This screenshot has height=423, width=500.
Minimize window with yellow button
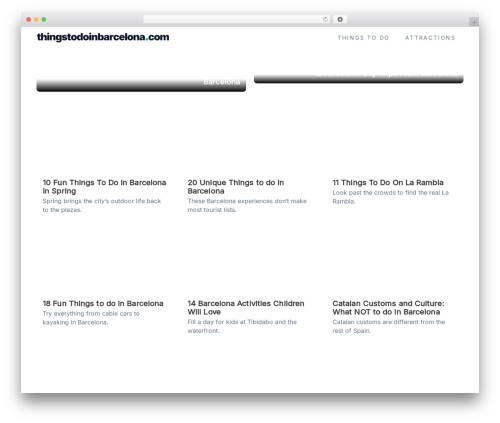(x=36, y=19)
